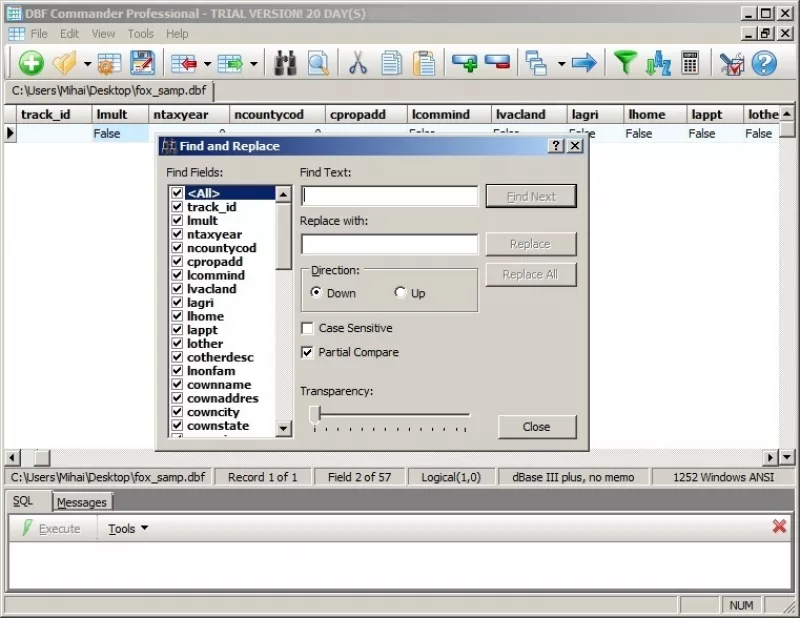
Task: Uncheck the ntaxyear field checkbox
Action: point(177,234)
